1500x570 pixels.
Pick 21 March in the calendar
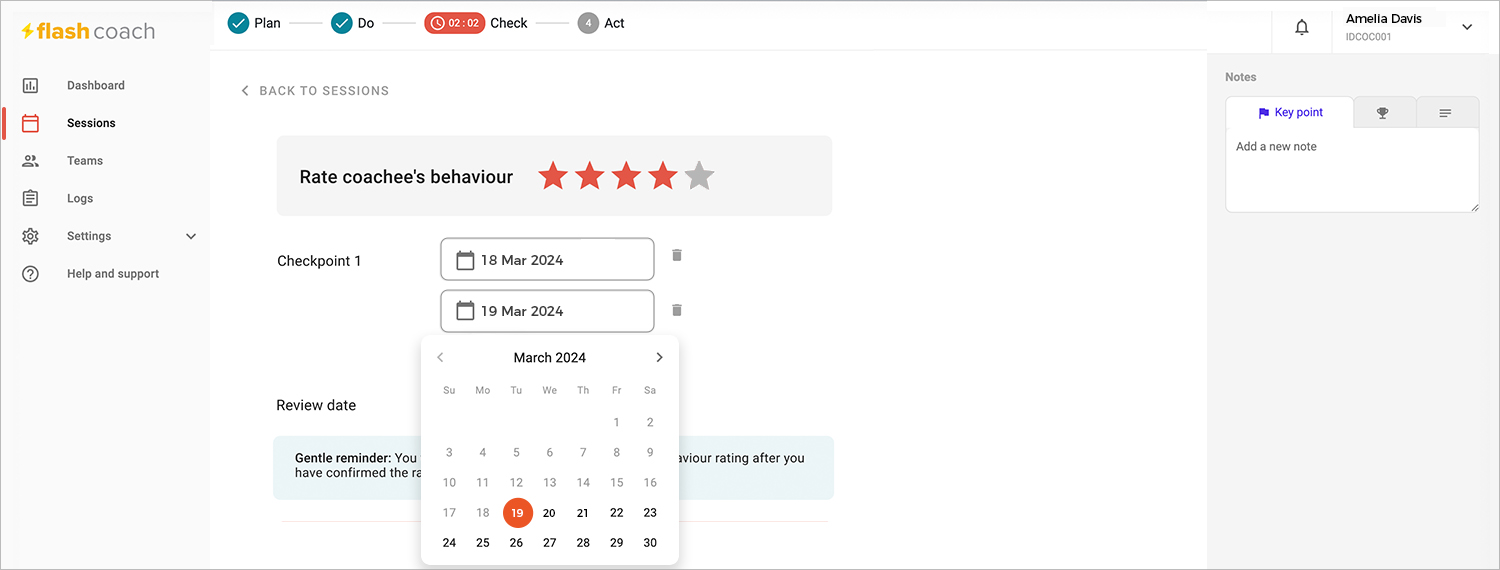coord(583,513)
